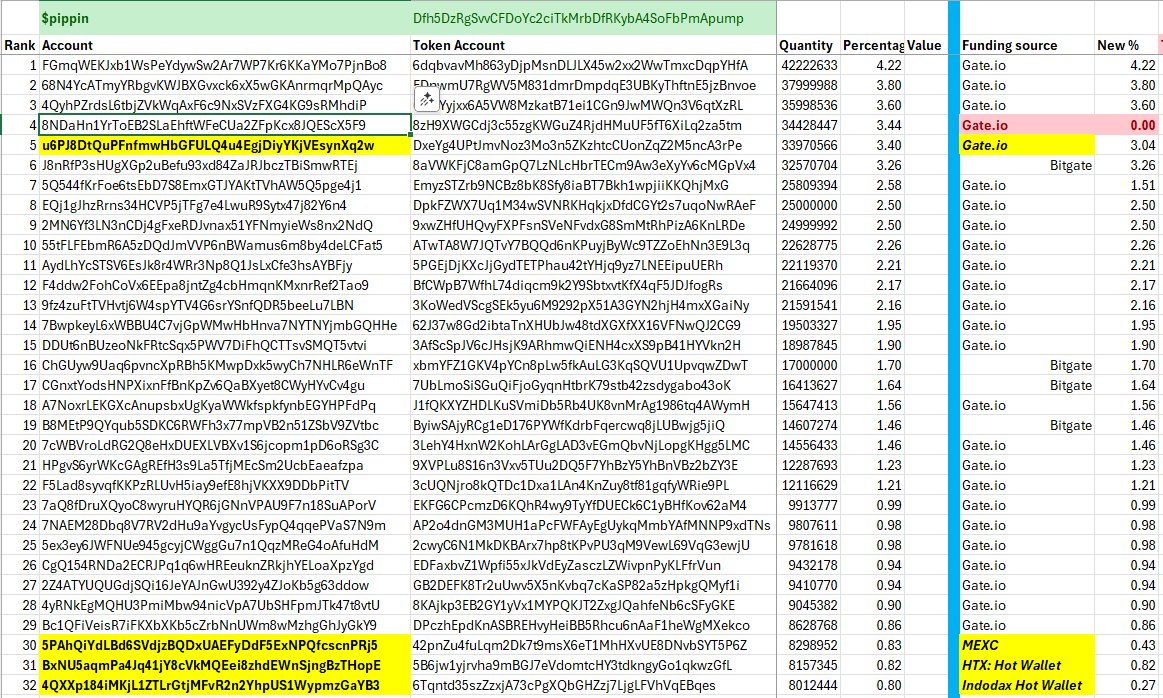Select account cell starting FGmqWEKJxb1

click(x=225, y=65)
